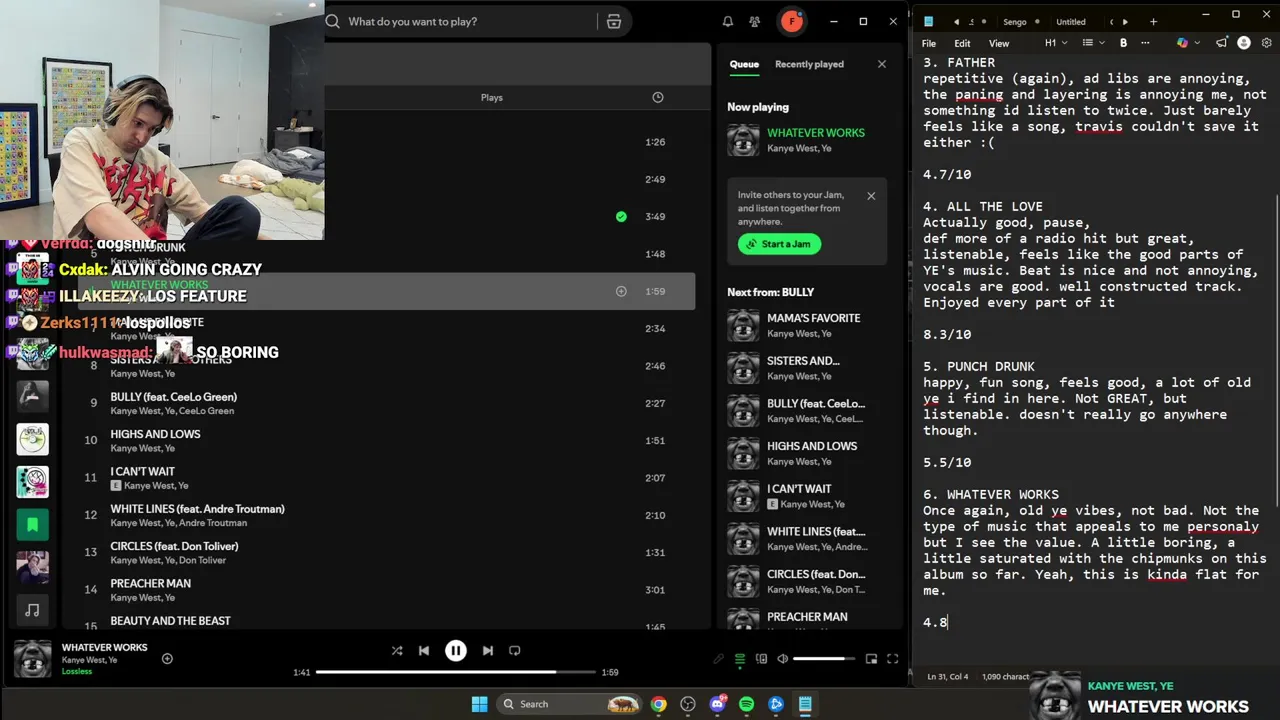Open the Notepad View menu
The image size is (1280, 720).
pyautogui.click(x=999, y=43)
